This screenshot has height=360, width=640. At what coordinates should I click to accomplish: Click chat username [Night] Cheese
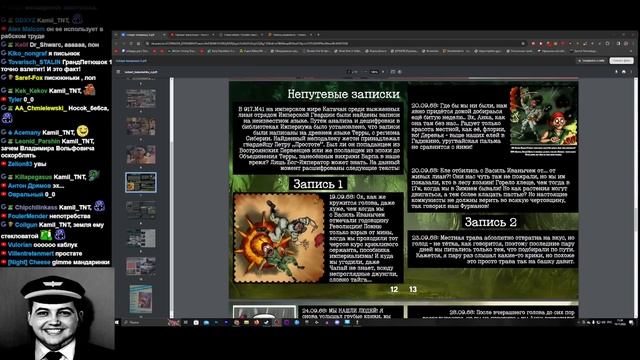click(29, 262)
